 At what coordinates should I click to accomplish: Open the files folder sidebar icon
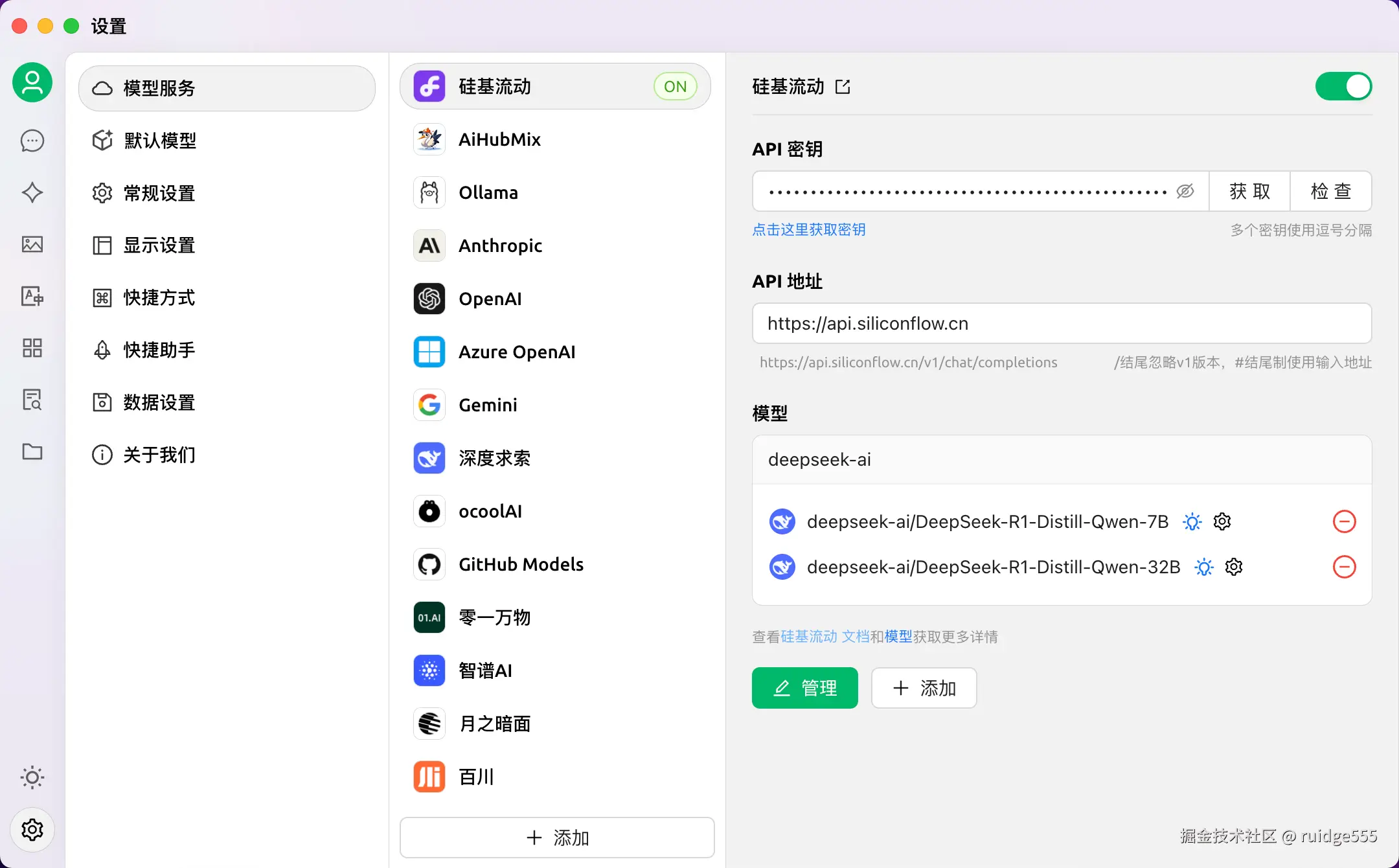click(x=32, y=451)
